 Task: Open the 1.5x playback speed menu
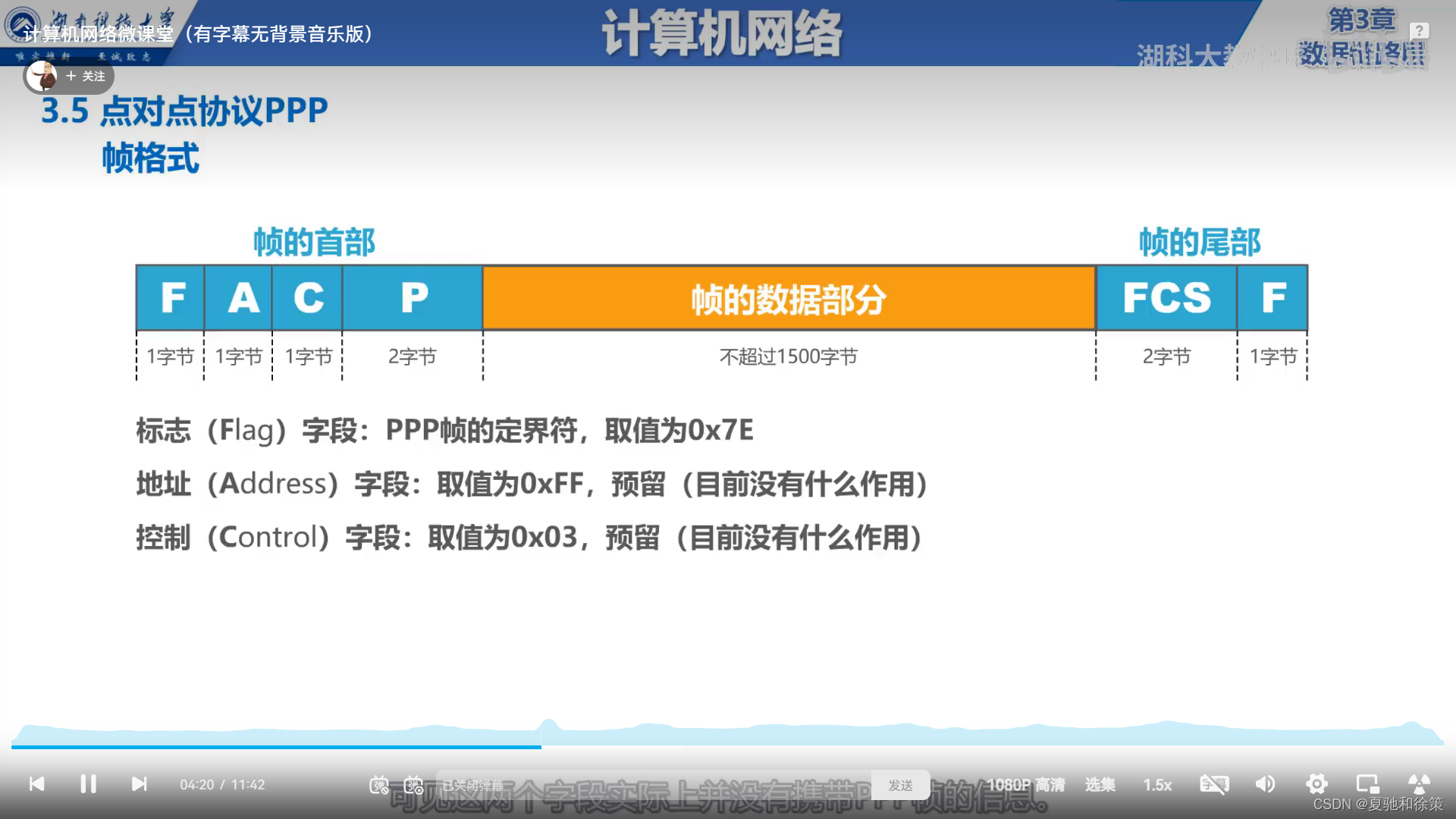tap(1159, 785)
